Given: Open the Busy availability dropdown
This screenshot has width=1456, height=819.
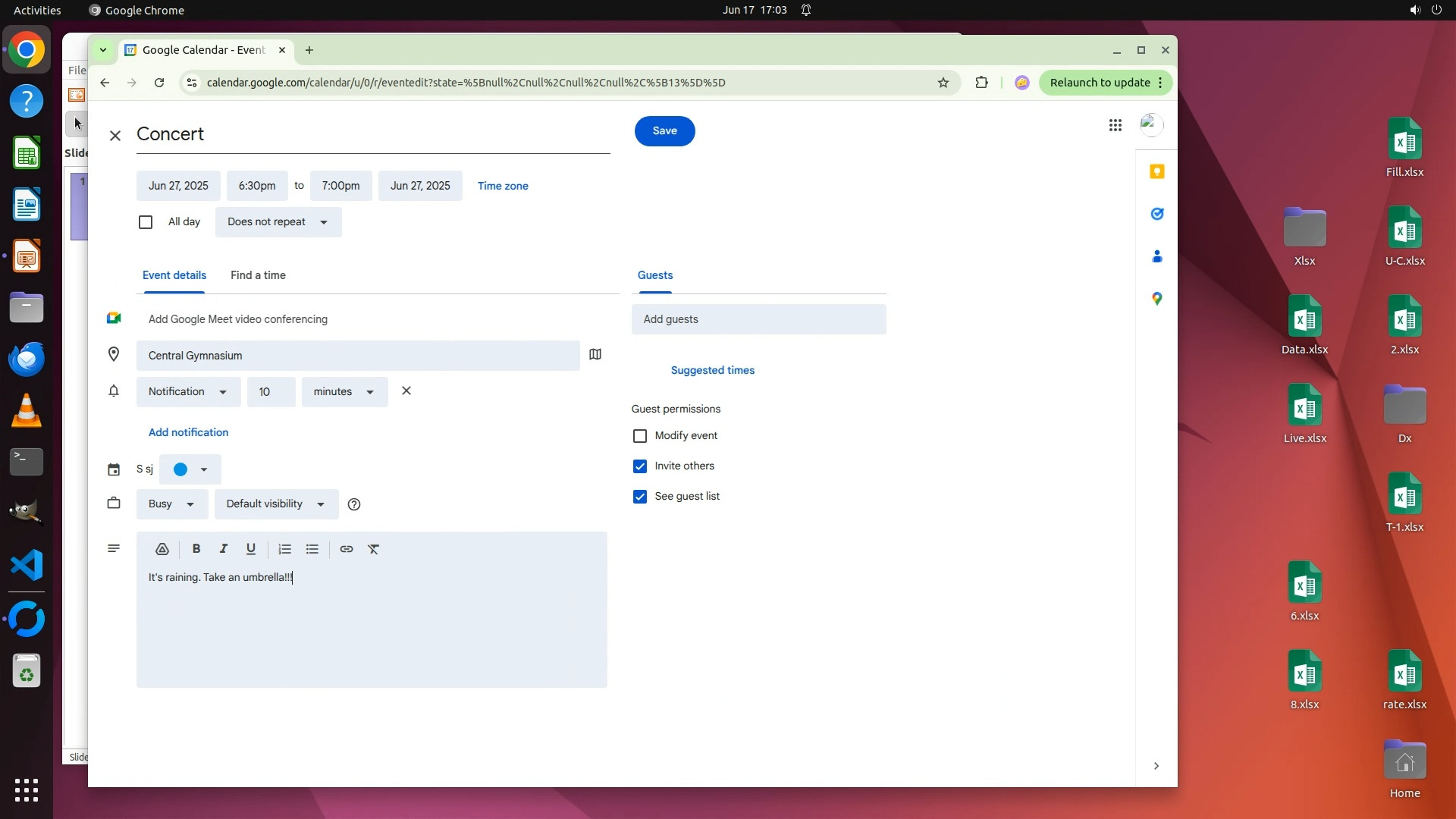Looking at the screenshot, I should tap(172, 504).
